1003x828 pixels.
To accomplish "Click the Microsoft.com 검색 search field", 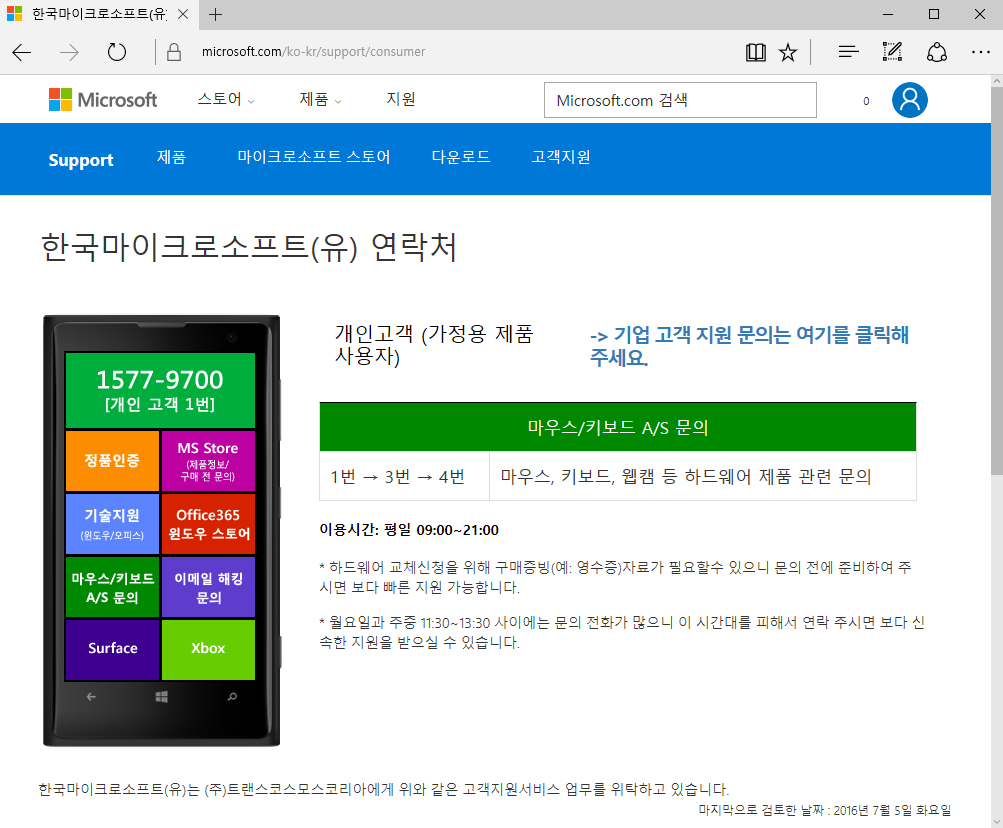I will point(680,100).
